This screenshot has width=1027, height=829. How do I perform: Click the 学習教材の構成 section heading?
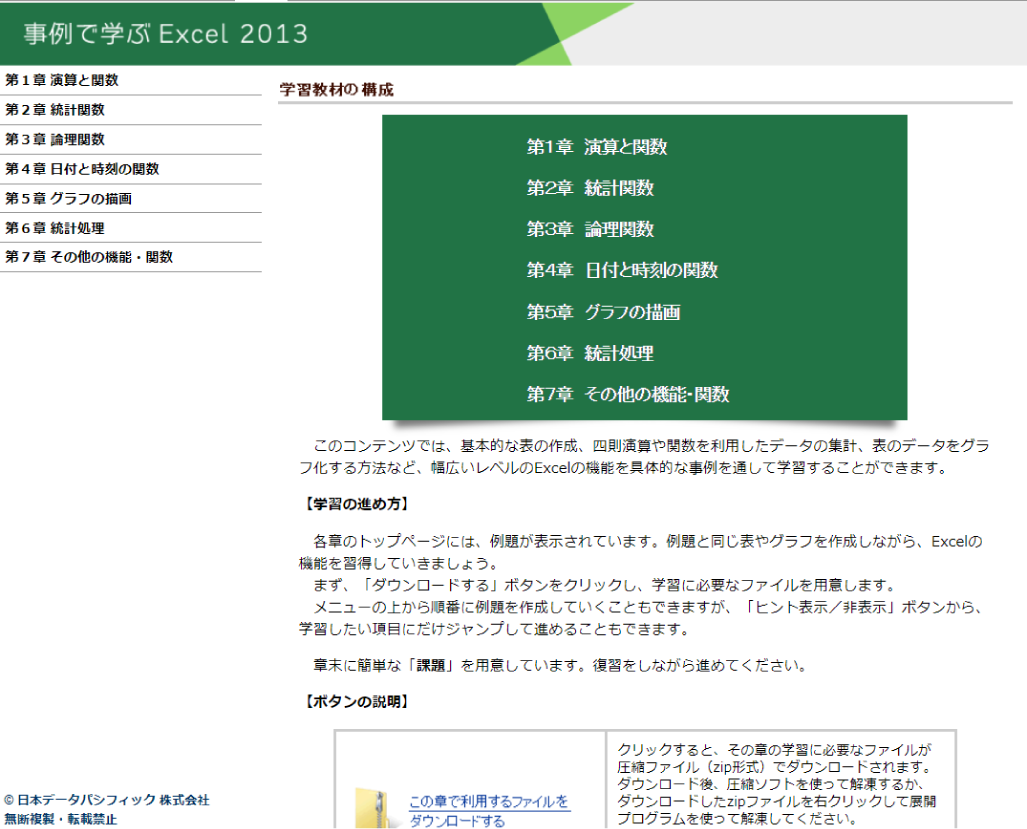click(x=336, y=90)
